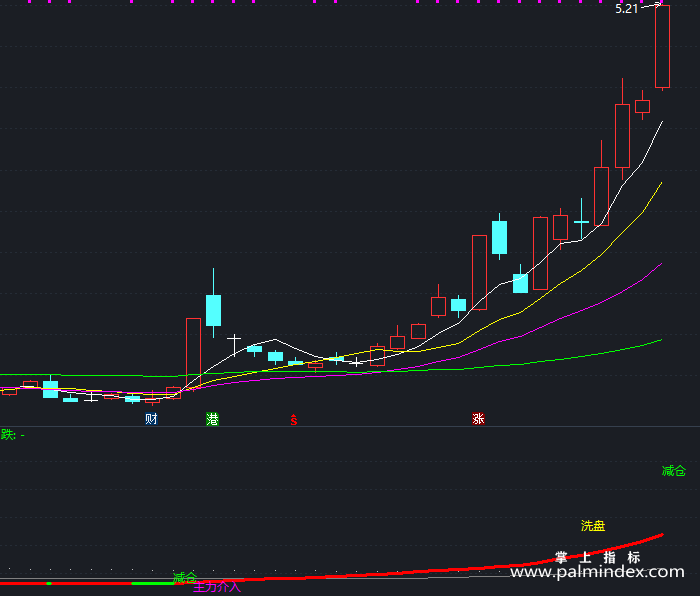Select the cyan candlestick above 港 marker
This screenshot has height=596, width=700.
point(213,310)
